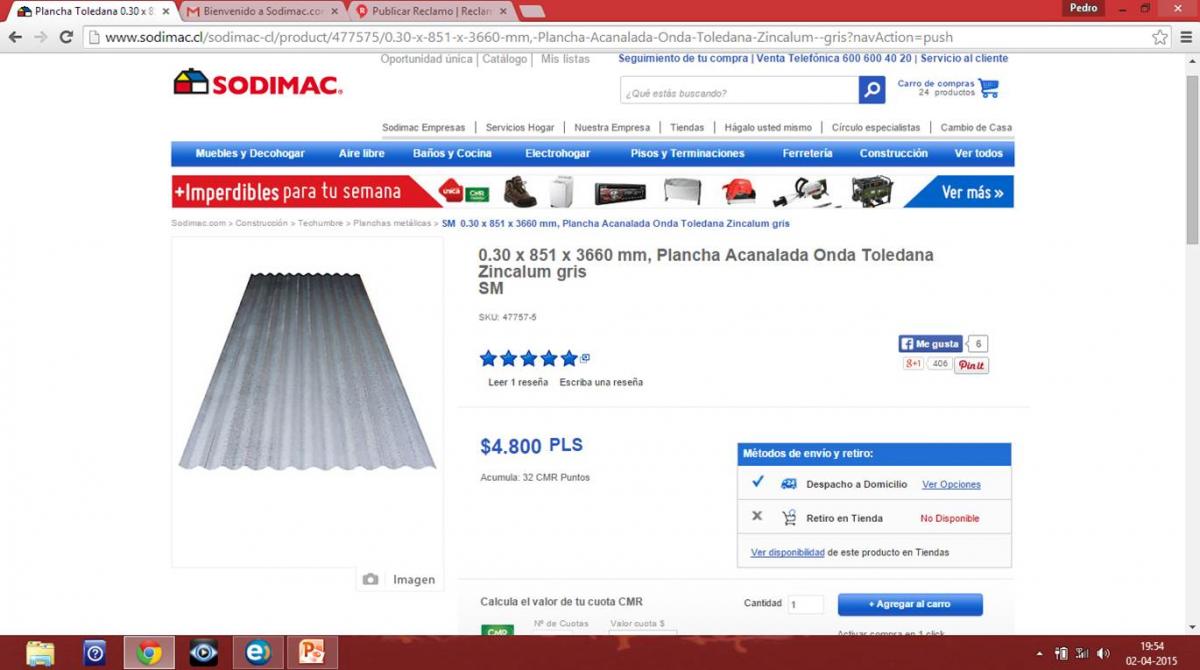
Task: Click Leer 1 reseña link
Action: tap(518, 382)
